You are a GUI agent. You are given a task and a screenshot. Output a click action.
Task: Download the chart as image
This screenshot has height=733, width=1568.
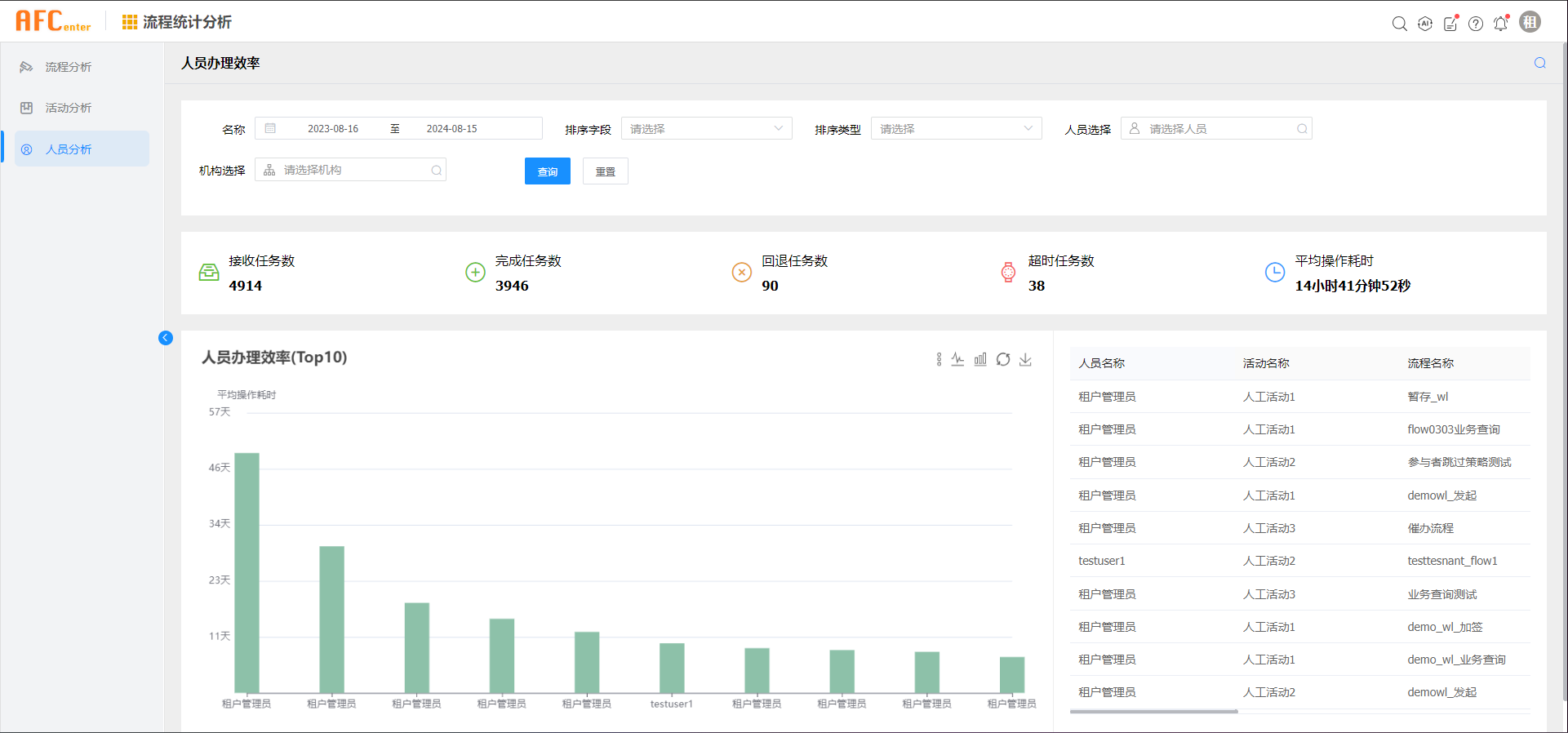1026,359
